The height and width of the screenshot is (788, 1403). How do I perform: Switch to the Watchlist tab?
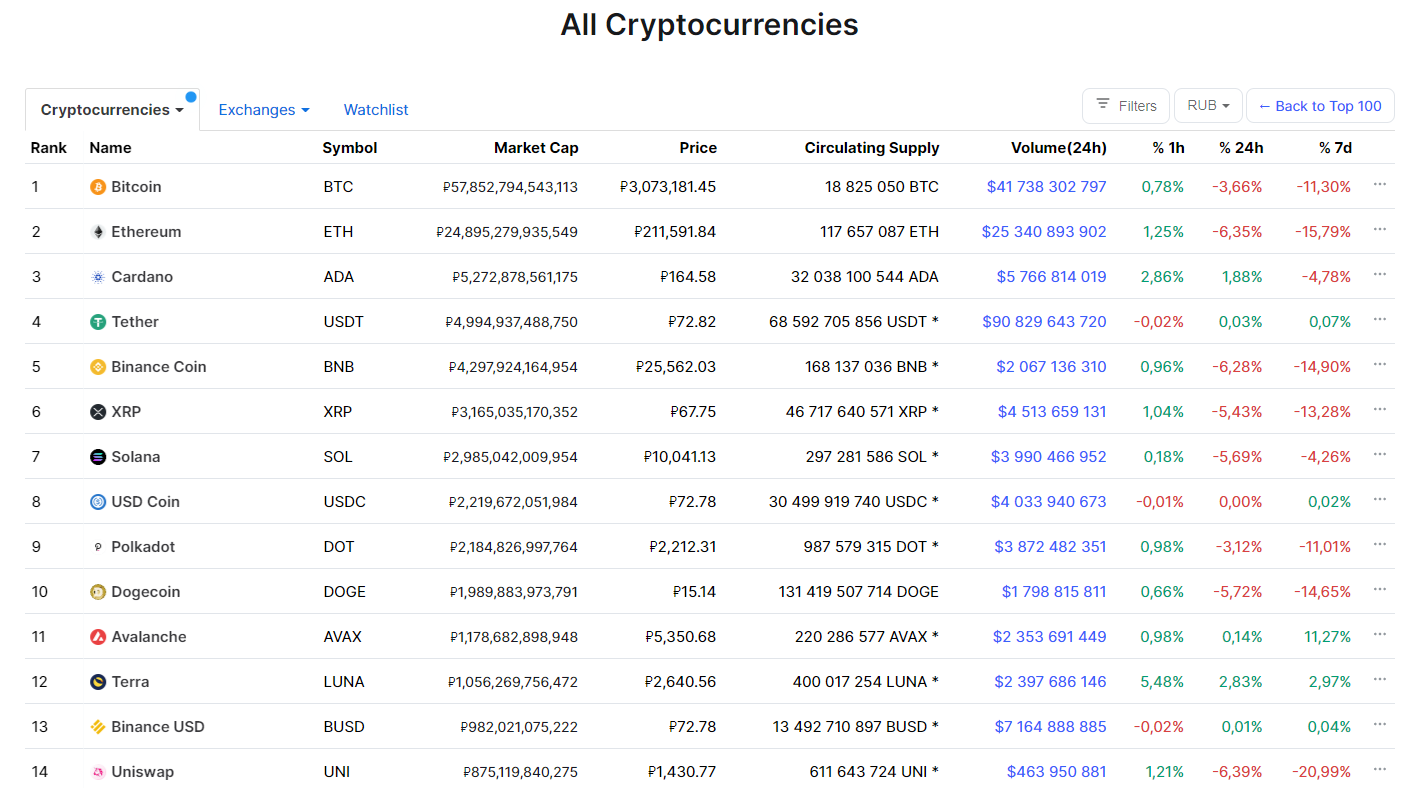(376, 110)
